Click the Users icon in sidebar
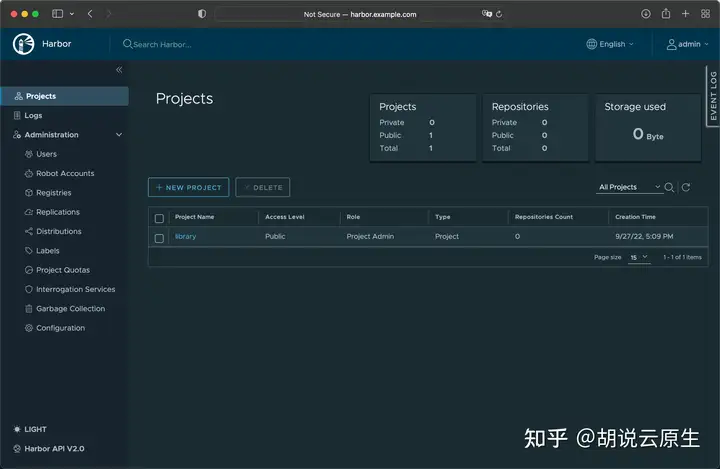The image size is (720, 469). (29, 154)
